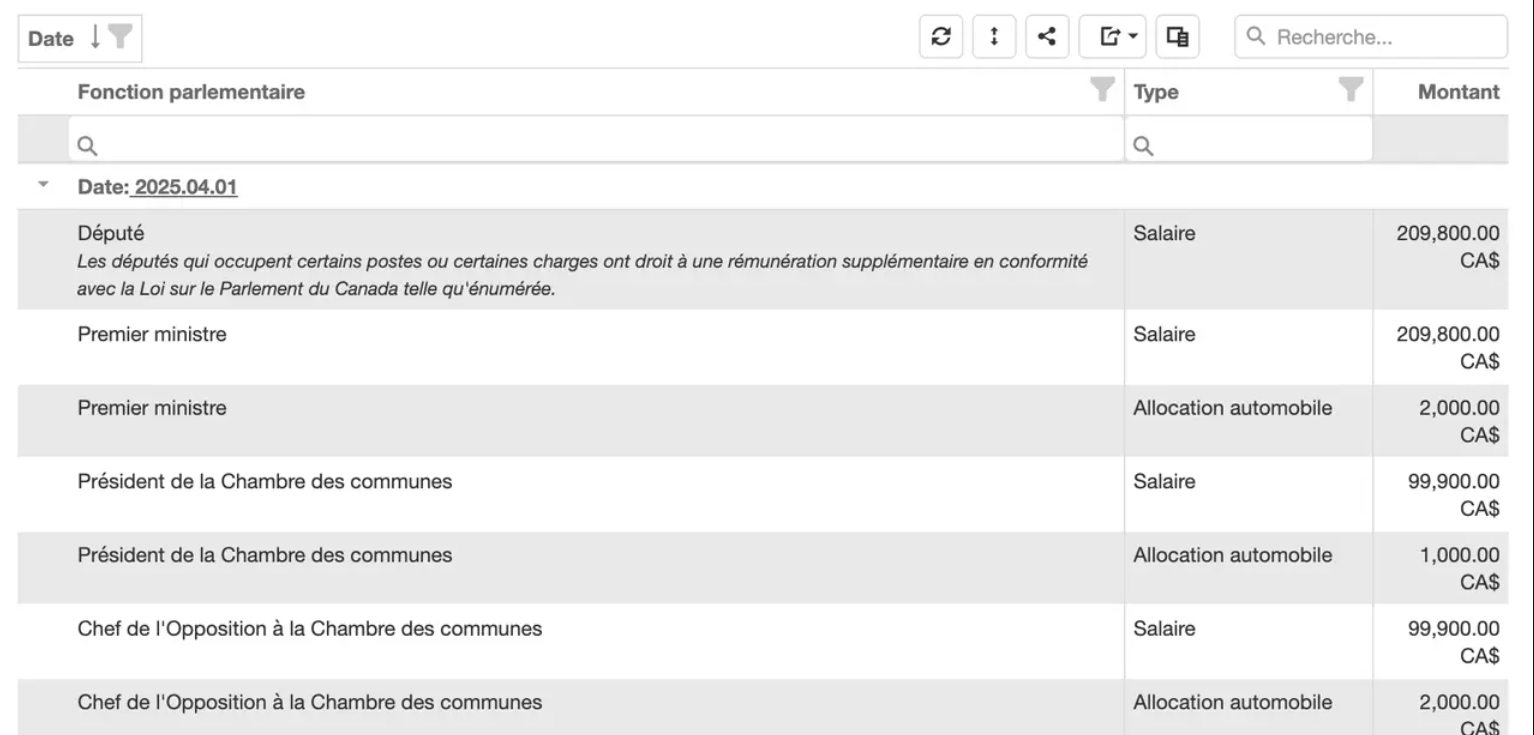The image size is (1534, 735).
Task: Sort by Montant column header
Action: 1457,92
